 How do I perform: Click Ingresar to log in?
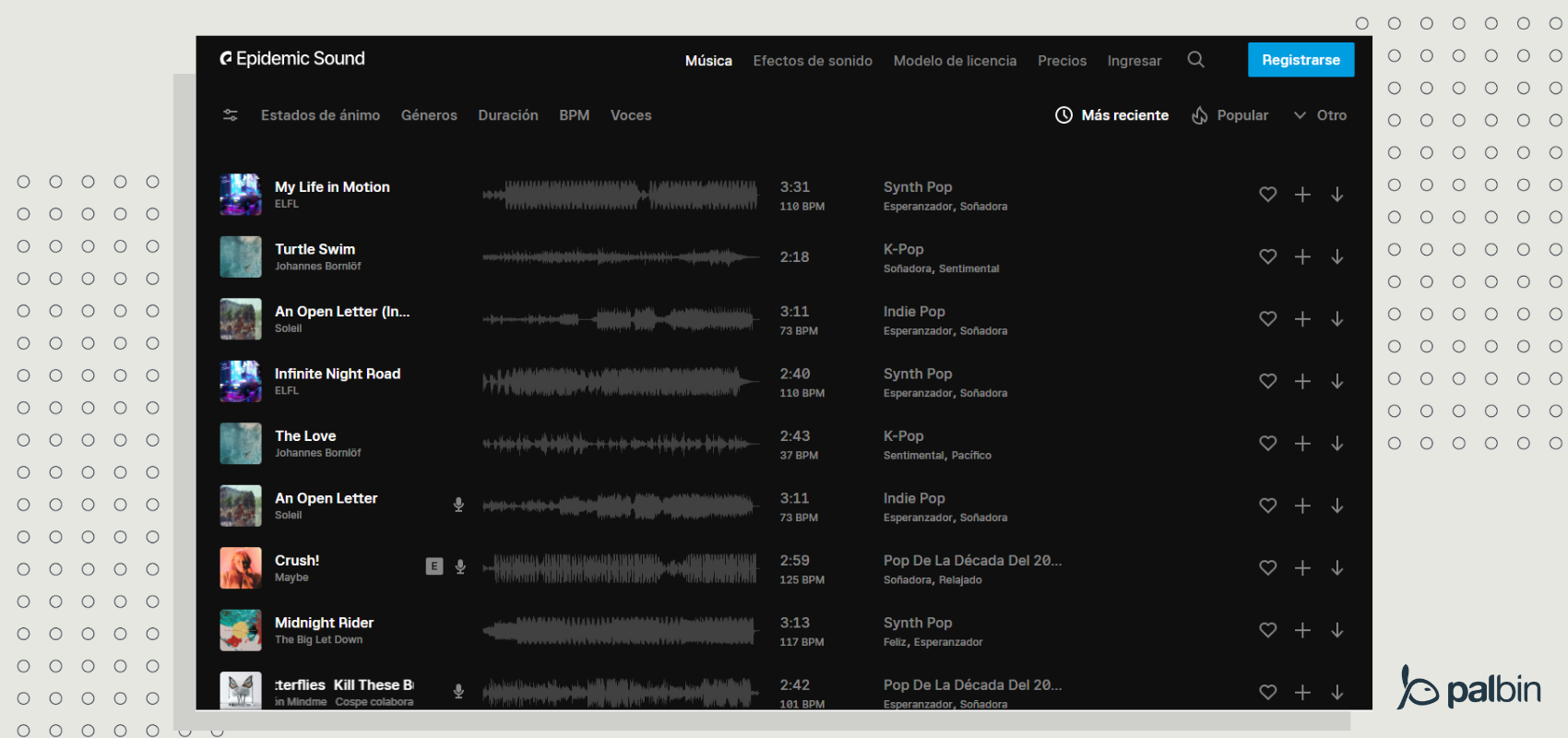[x=1134, y=61]
